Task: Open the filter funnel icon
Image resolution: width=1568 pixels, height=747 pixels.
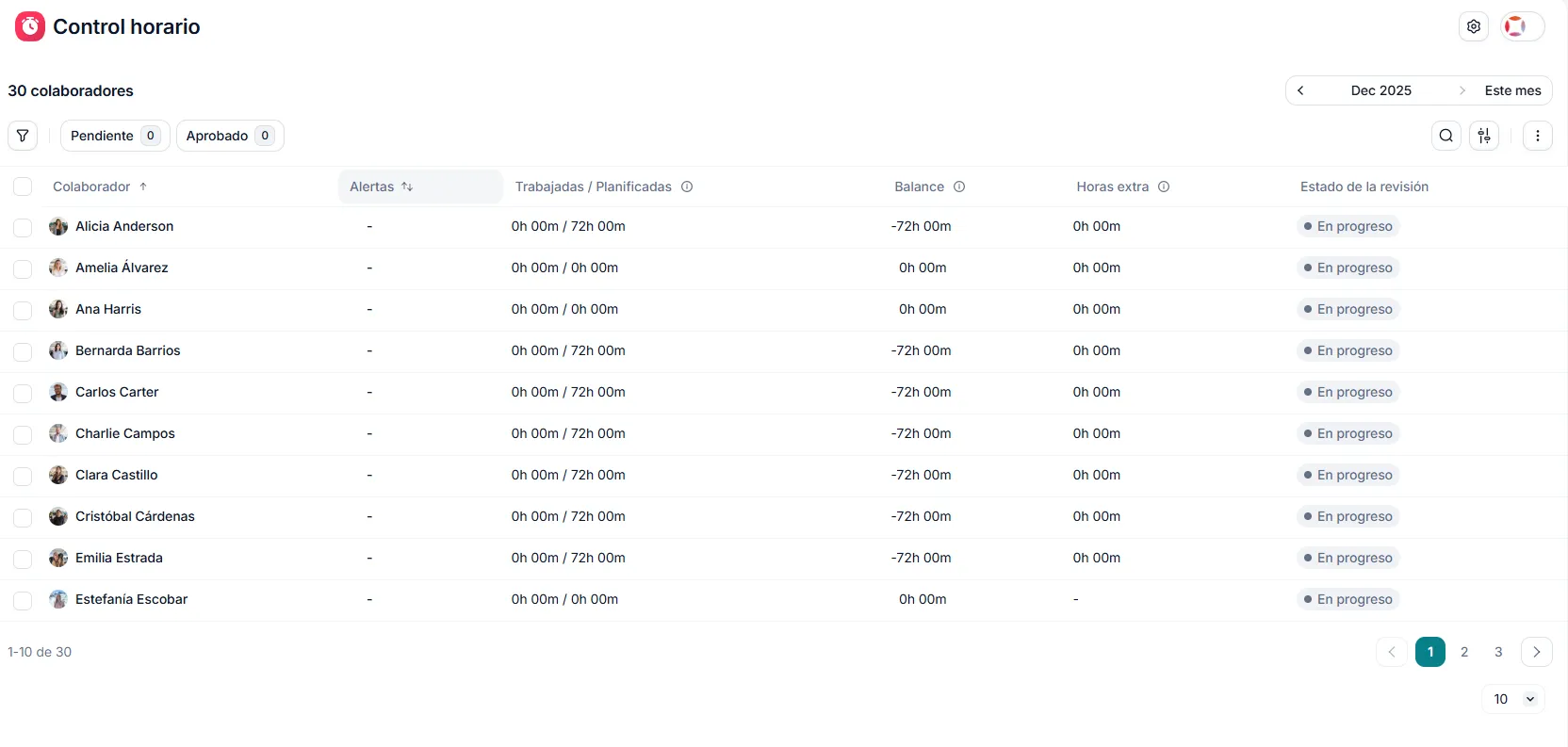Action: pos(23,136)
